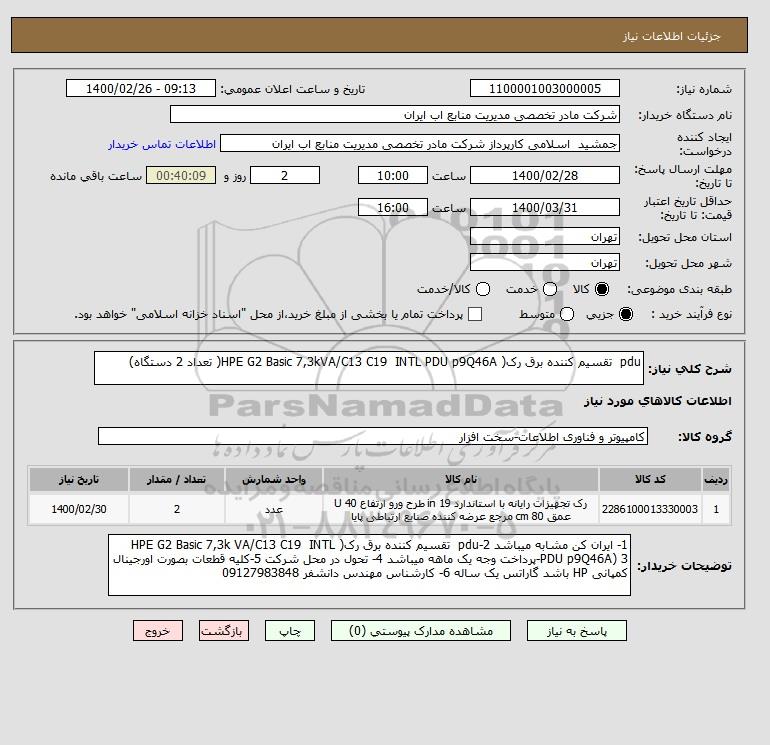Click the تعداد / مقدار column header
This screenshot has width=770, height=745.
177,479
